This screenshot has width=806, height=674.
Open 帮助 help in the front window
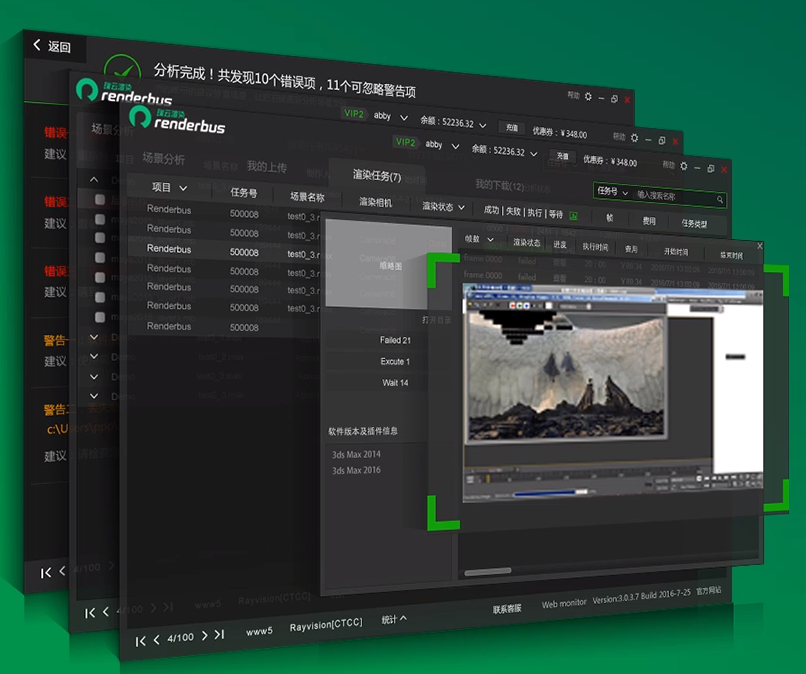(668, 165)
